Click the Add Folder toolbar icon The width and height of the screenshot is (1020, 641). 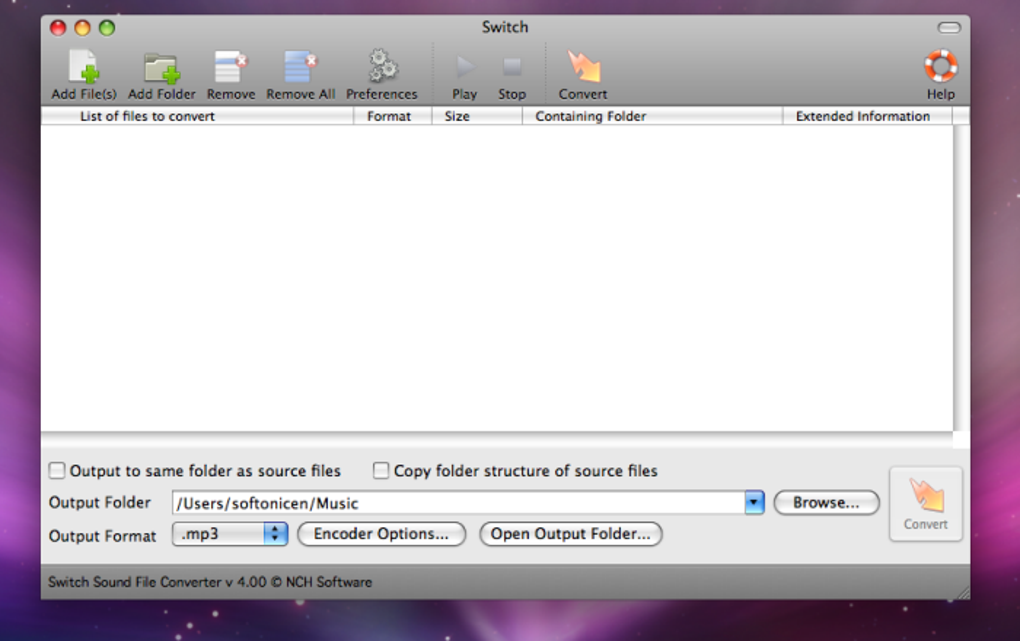click(x=161, y=68)
